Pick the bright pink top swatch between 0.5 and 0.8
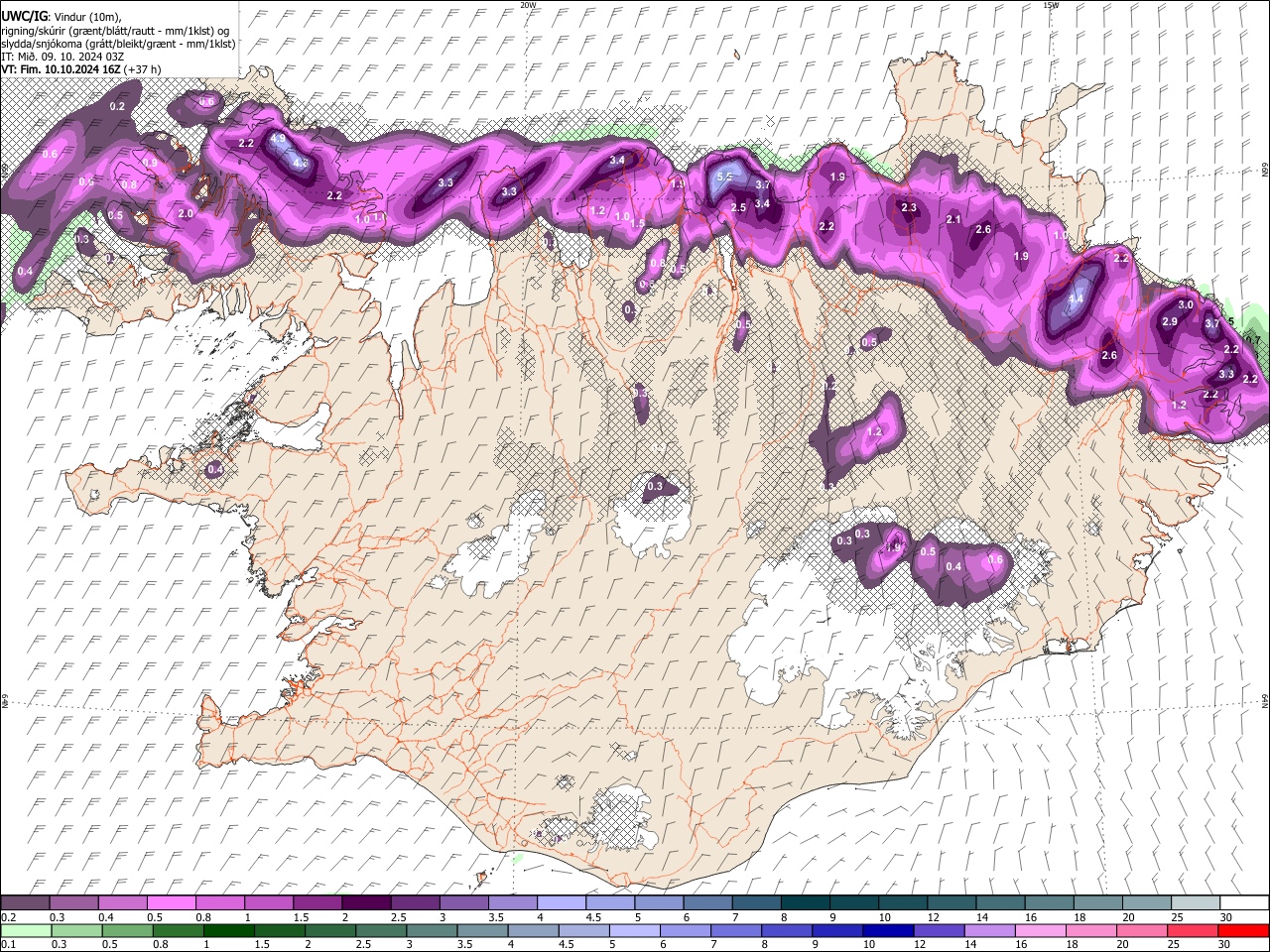This screenshot has height=952, width=1270. [171, 902]
